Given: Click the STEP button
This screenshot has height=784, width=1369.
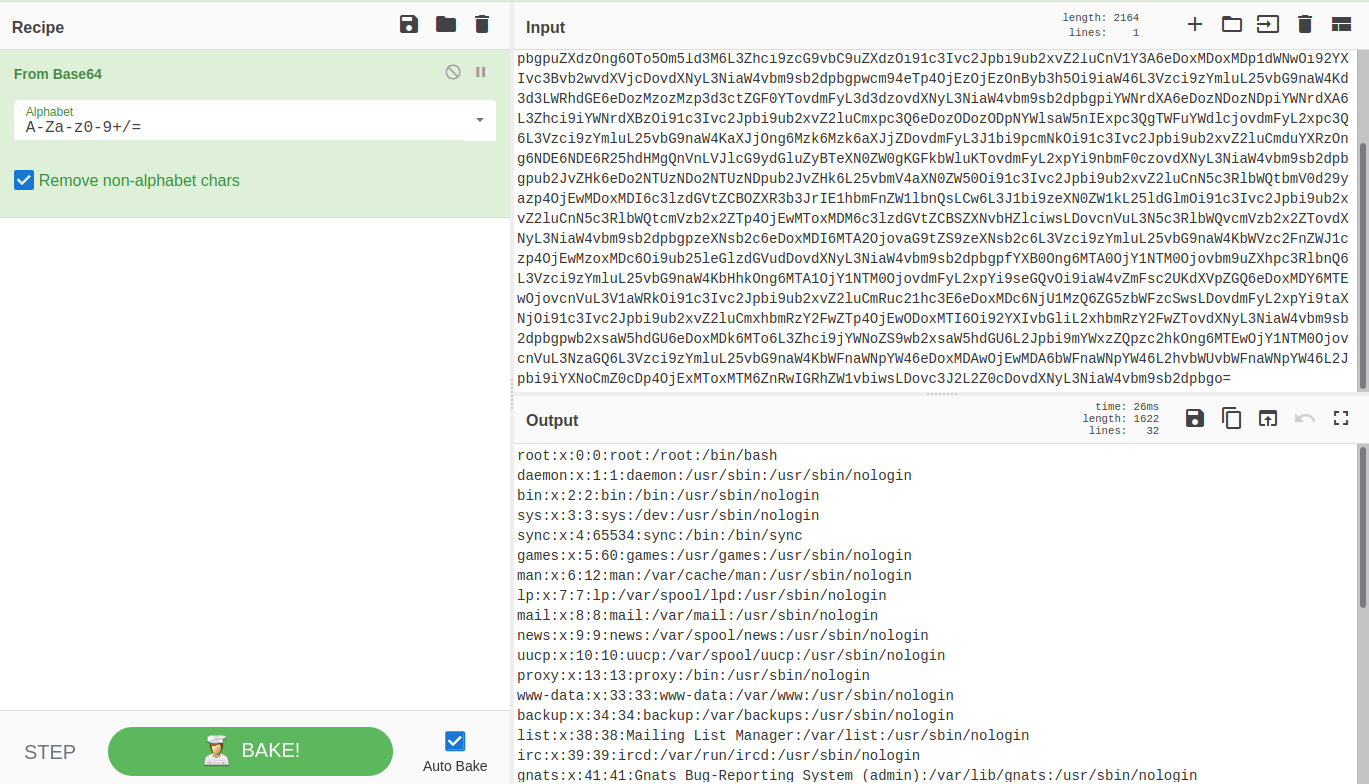Looking at the screenshot, I should point(50,752).
